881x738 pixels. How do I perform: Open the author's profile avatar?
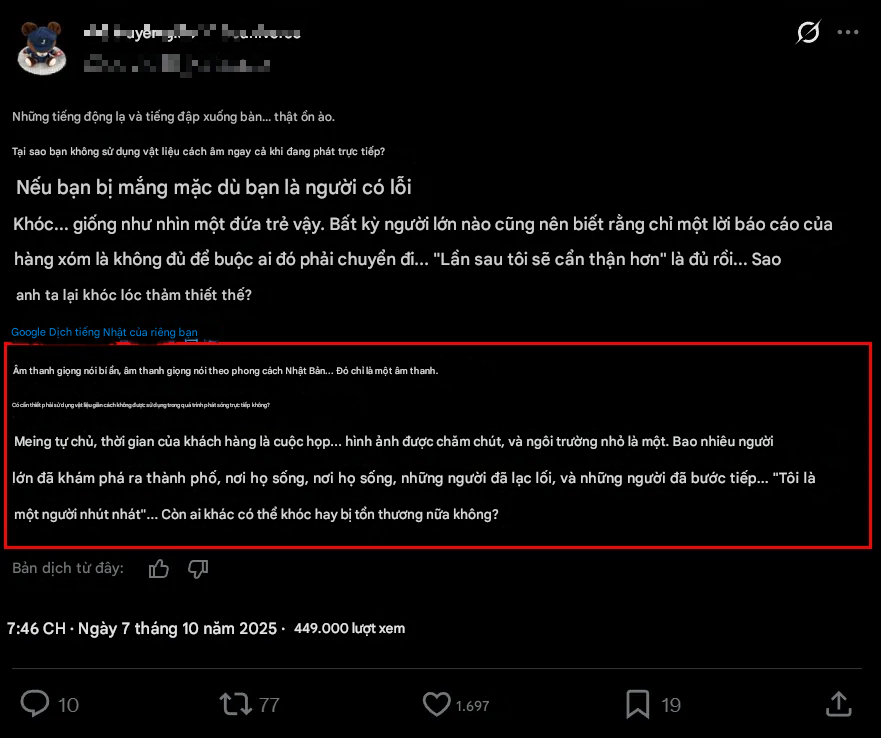pos(42,46)
